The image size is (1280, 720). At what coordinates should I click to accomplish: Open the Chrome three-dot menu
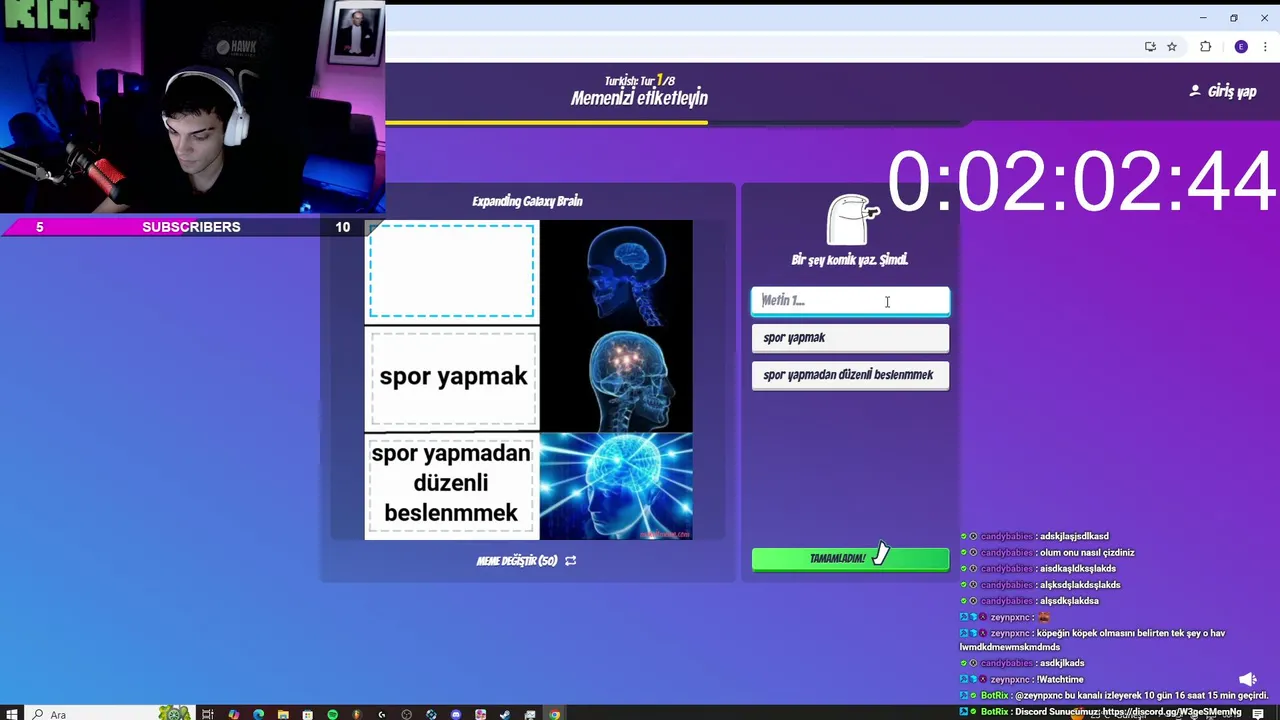(x=1265, y=46)
